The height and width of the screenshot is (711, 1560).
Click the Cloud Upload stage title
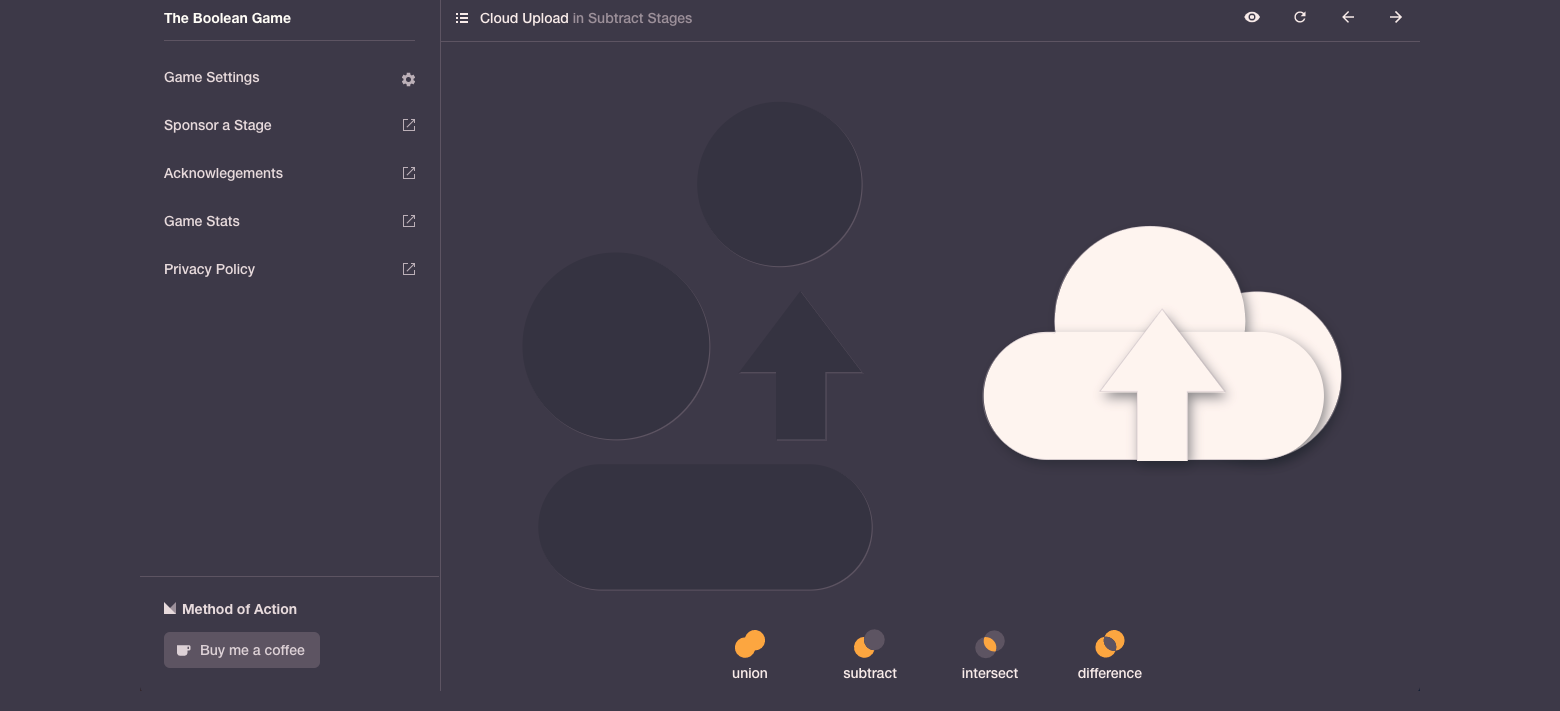click(524, 18)
